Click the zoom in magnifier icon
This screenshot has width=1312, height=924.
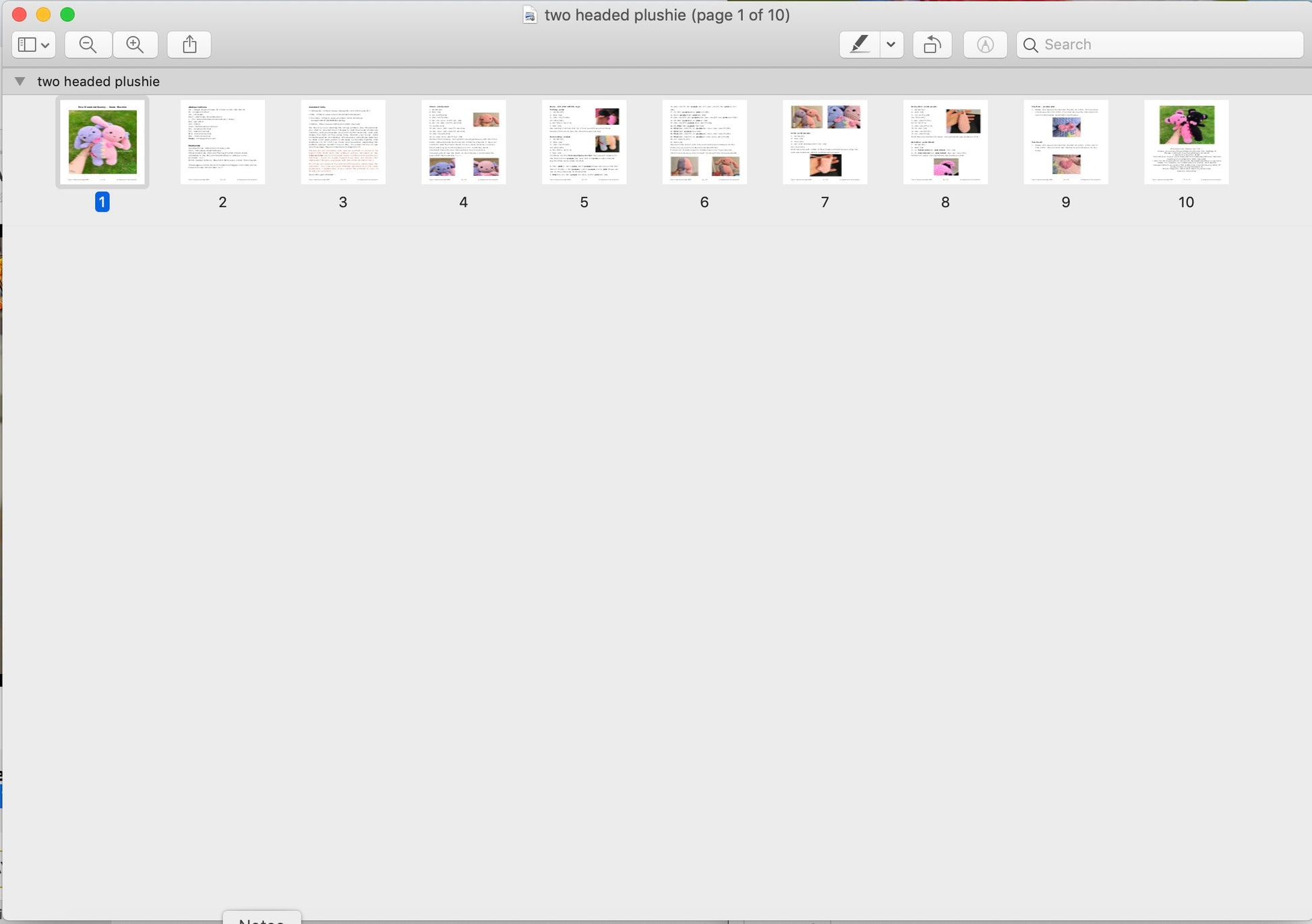click(x=136, y=44)
